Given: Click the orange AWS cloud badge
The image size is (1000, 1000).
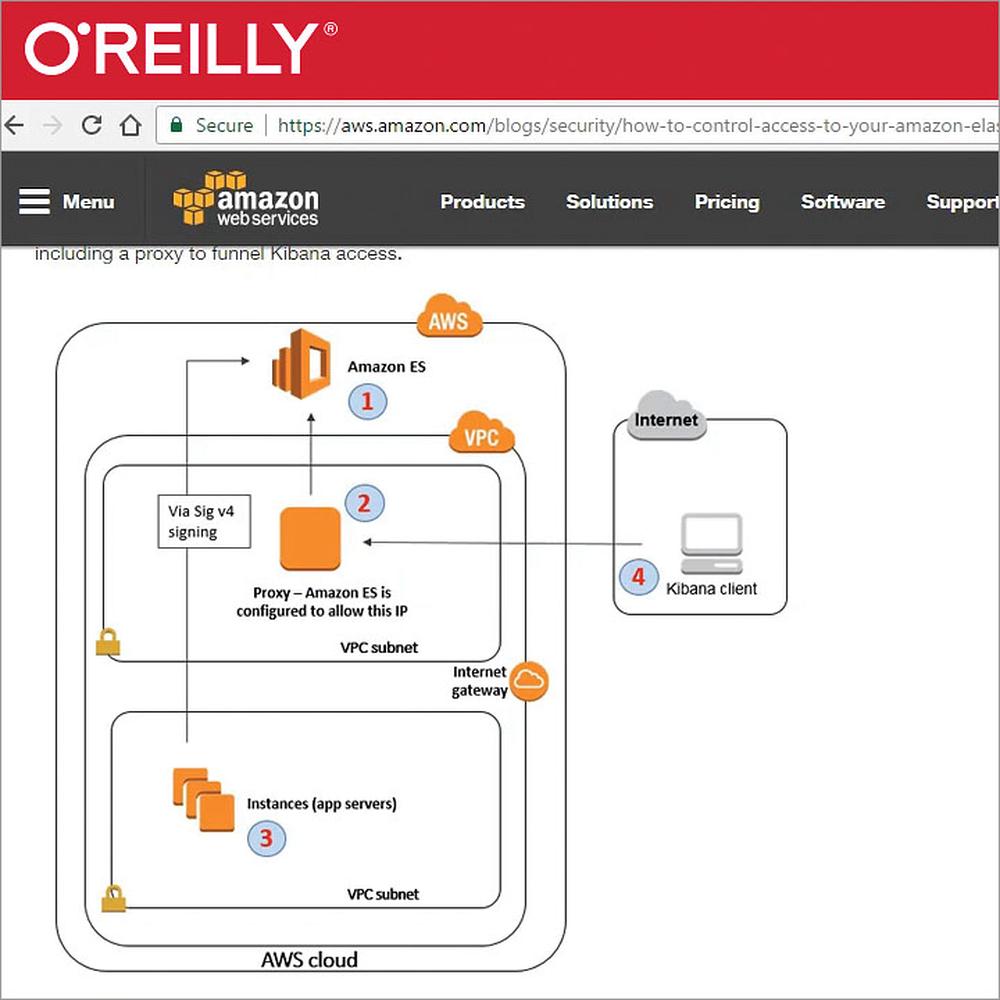Looking at the screenshot, I should 449,316.
